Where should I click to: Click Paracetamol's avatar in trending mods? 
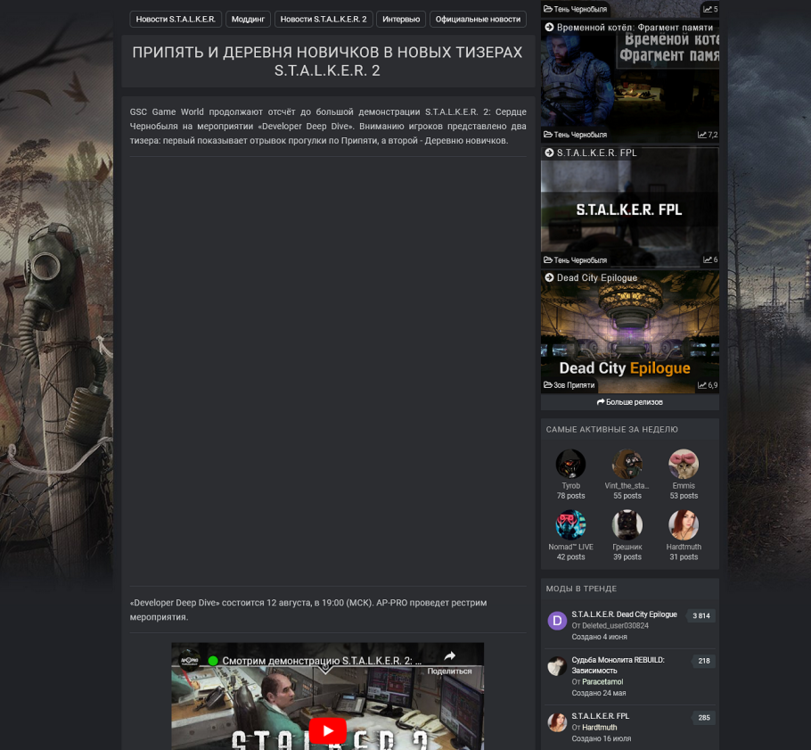tap(557, 666)
